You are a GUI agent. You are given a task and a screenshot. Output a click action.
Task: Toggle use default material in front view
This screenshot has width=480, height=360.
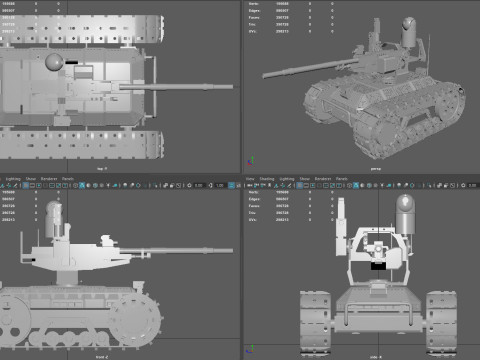(88, 185)
